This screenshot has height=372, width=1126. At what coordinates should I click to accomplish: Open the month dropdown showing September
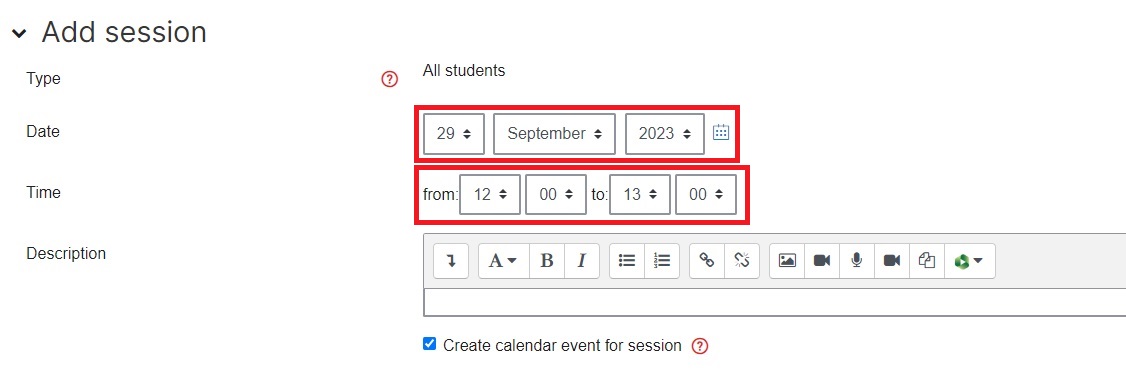point(554,134)
